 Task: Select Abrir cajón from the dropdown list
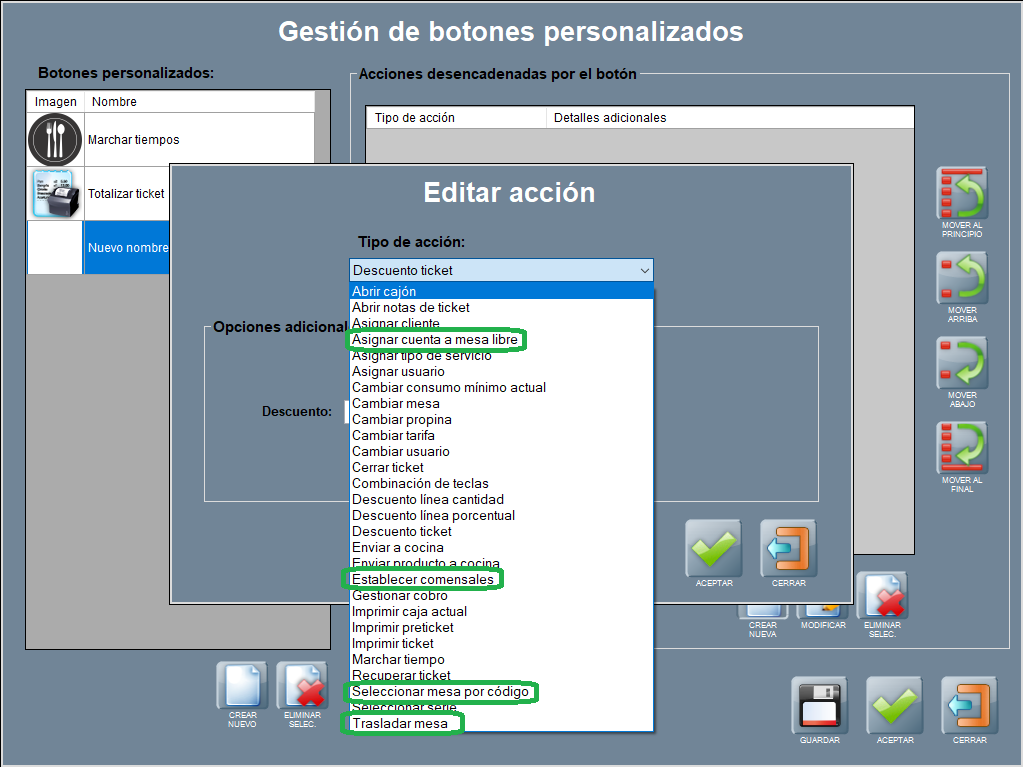(x=384, y=291)
